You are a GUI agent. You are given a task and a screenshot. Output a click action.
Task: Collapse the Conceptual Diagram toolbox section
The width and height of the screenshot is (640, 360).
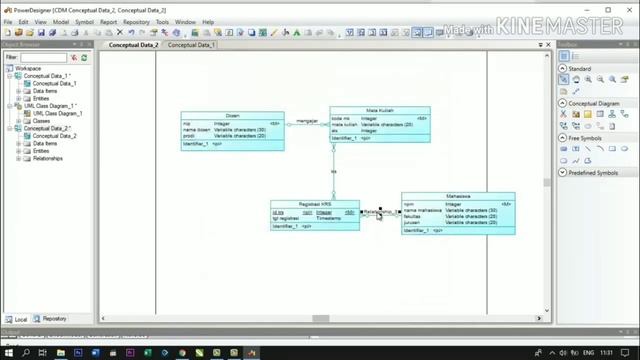click(x=562, y=103)
